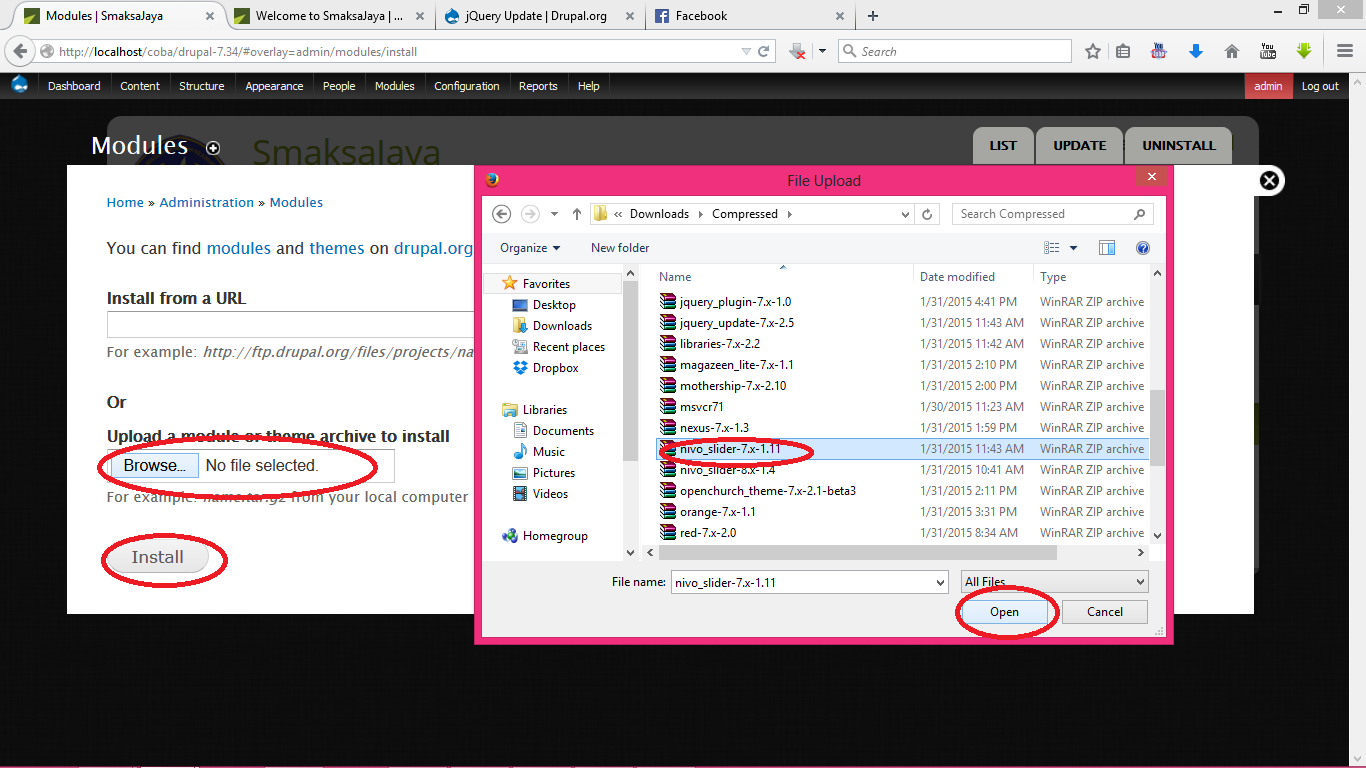Click the Log out link
The image size is (1366, 768).
(x=1320, y=86)
